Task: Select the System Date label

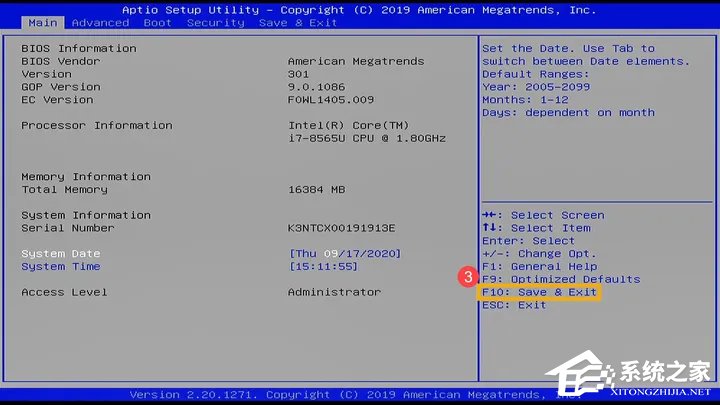Action: [x=60, y=253]
